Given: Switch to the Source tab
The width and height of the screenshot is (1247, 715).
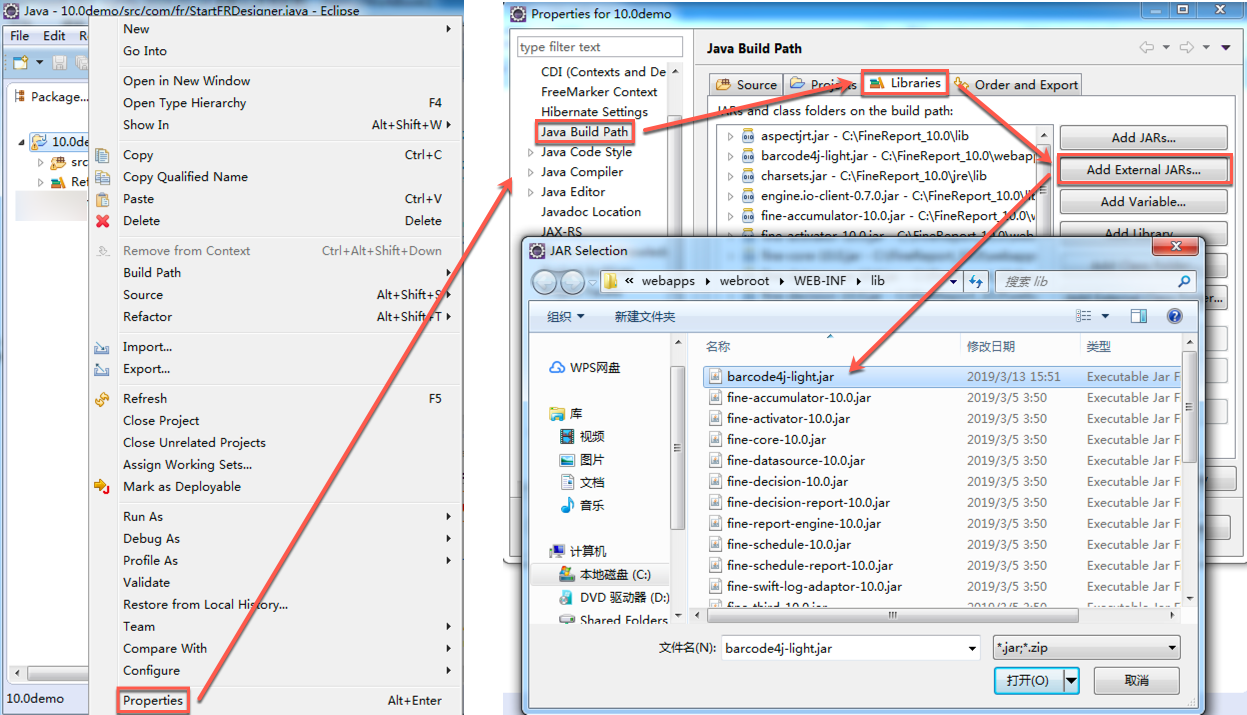Looking at the screenshot, I should coord(746,85).
